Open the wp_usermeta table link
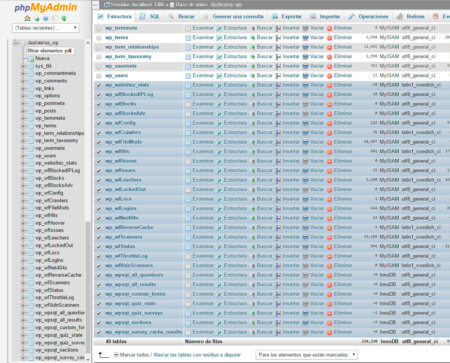This screenshot has width=450, height=363. (x=121, y=66)
